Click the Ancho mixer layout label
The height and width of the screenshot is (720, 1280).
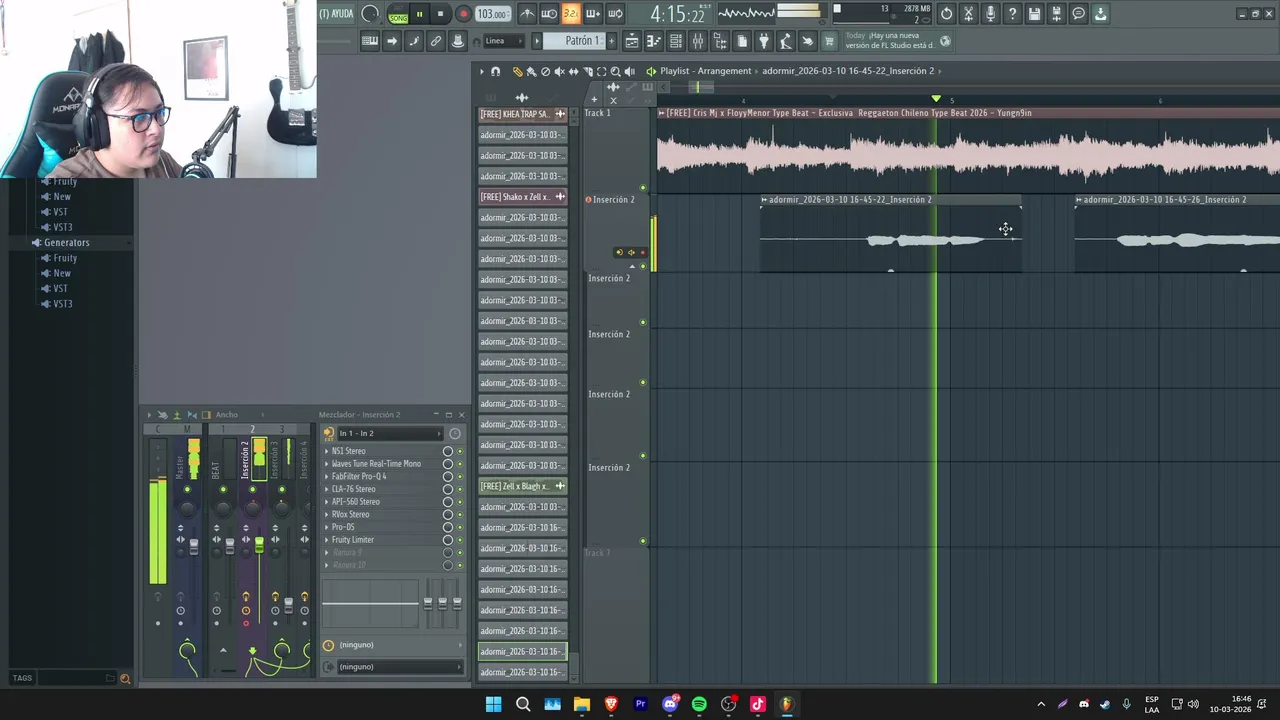(x=227, y=415)
